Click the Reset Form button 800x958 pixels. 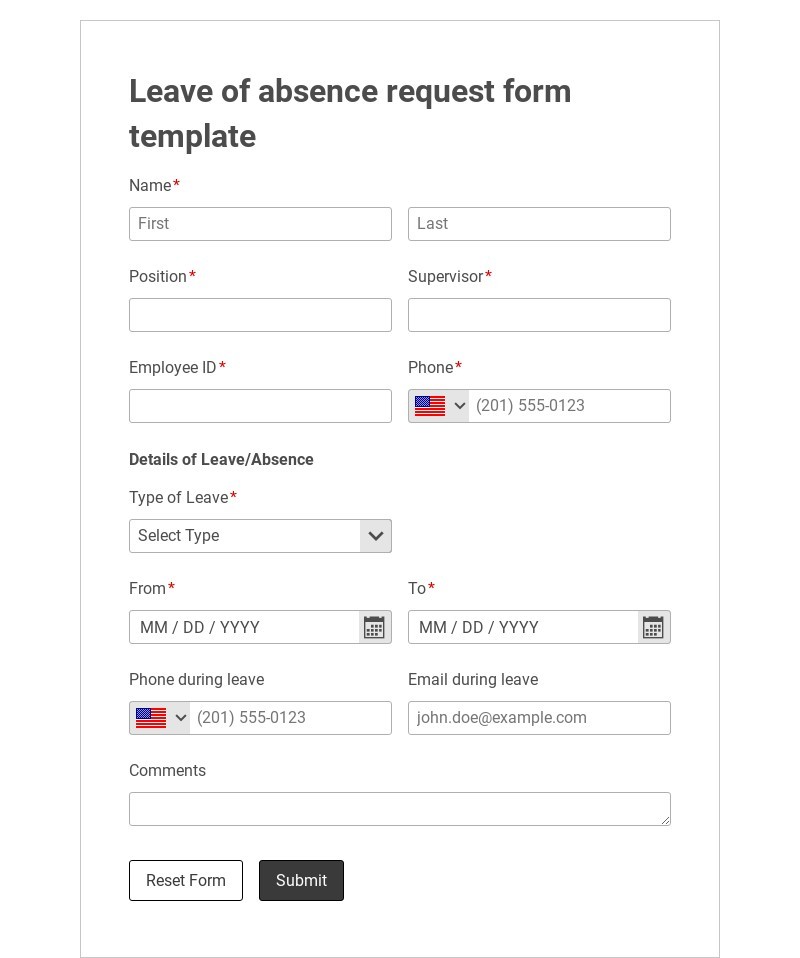click(x=186, y=880)
